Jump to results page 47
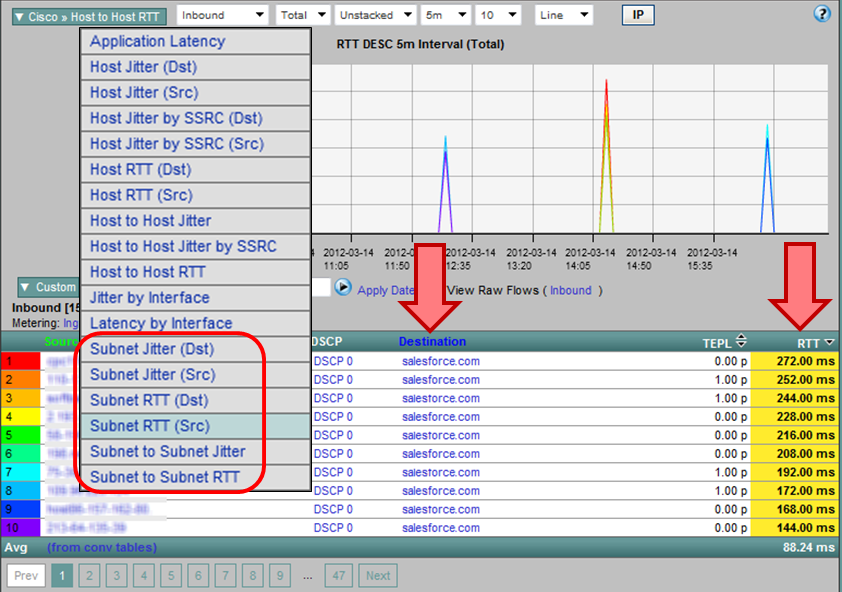This screenshot has height=592, width=842. point(340,576)
